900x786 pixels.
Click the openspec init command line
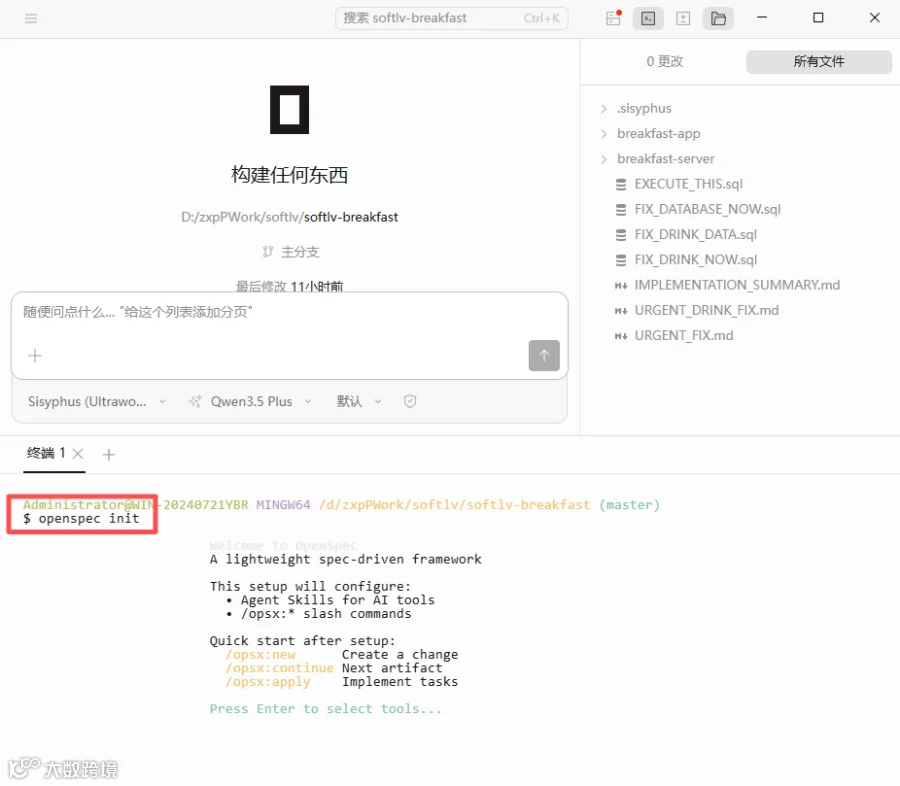pyautogui.click(x=82, y=519)
